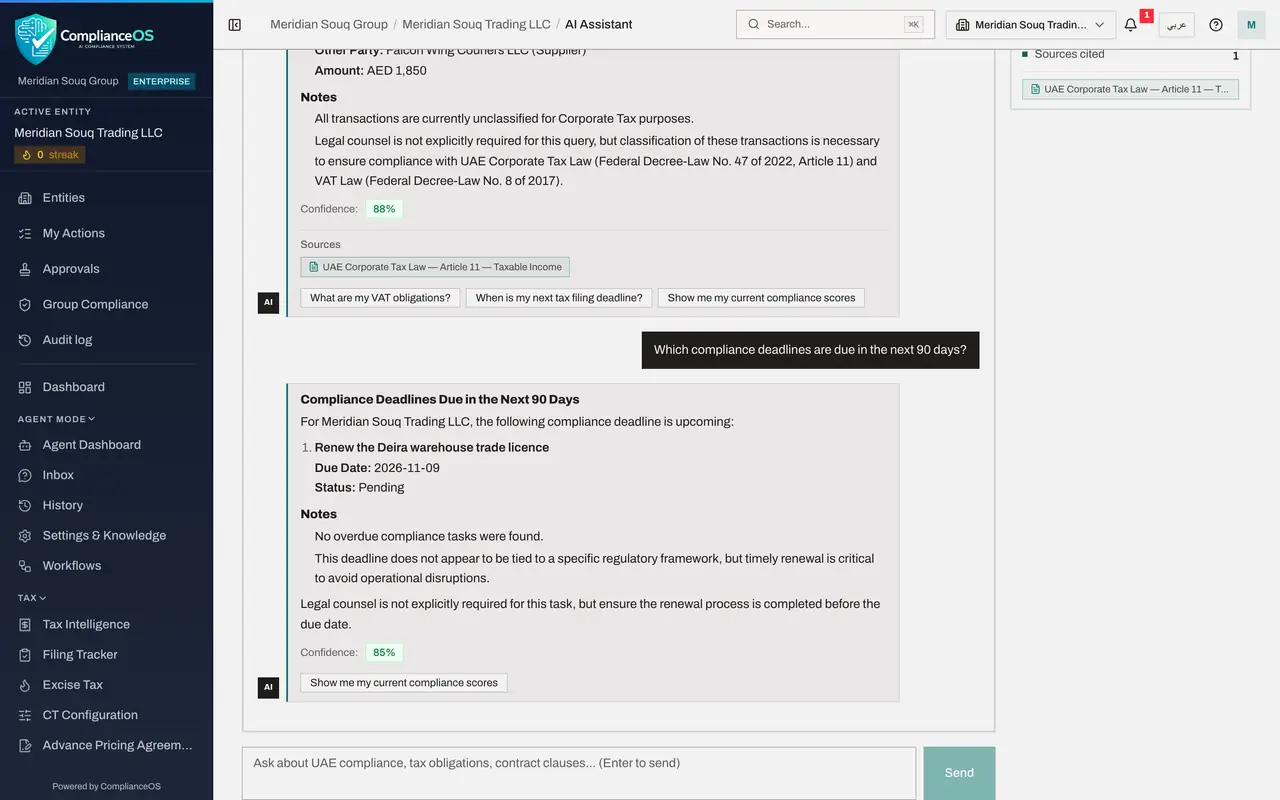Switch language to Arabic
Image resolution: width=1280 pixels, height=800 pixels.
(x=1177, y=25)
